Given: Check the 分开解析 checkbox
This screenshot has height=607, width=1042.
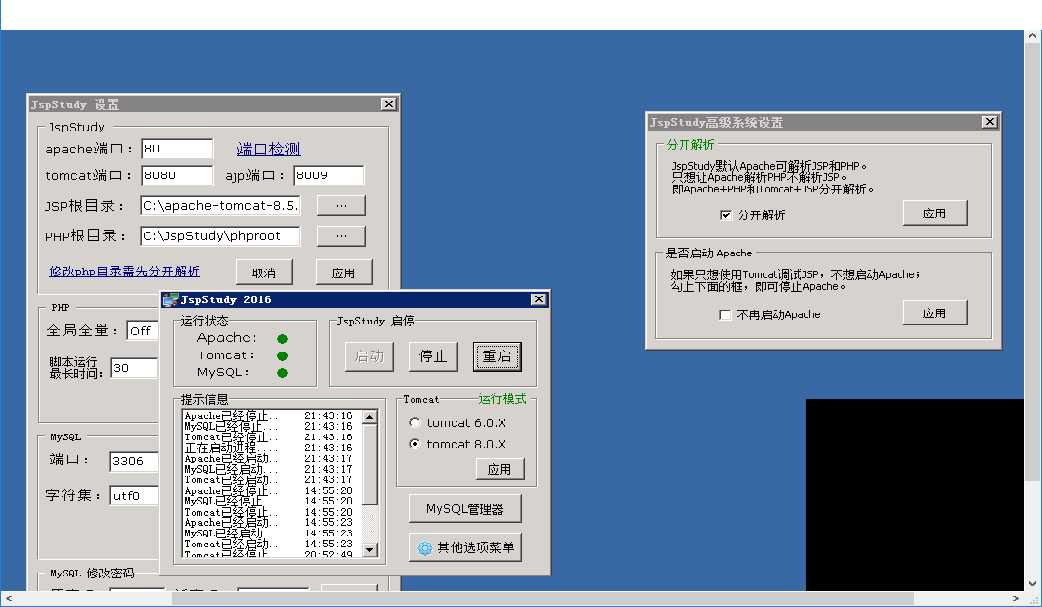Looking at the screenshot, I should (x=726, y=215).
